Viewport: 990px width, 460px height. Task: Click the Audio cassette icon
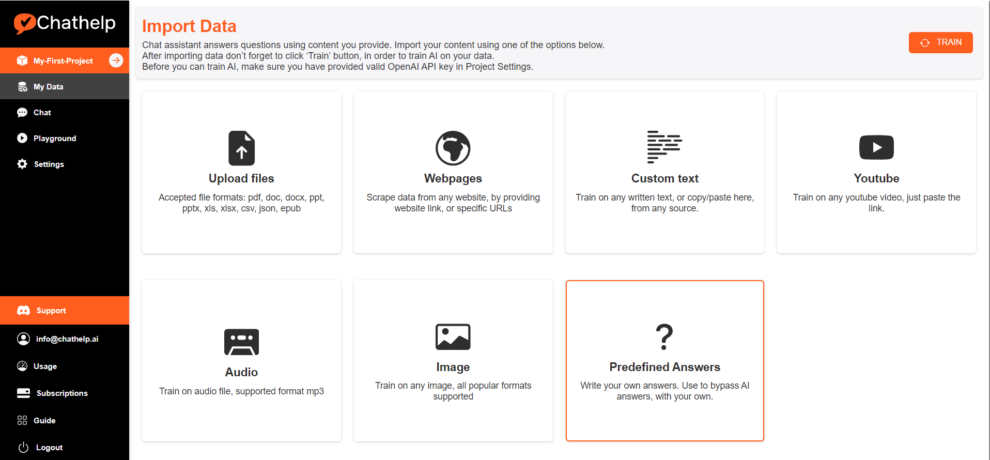[241, 342]
